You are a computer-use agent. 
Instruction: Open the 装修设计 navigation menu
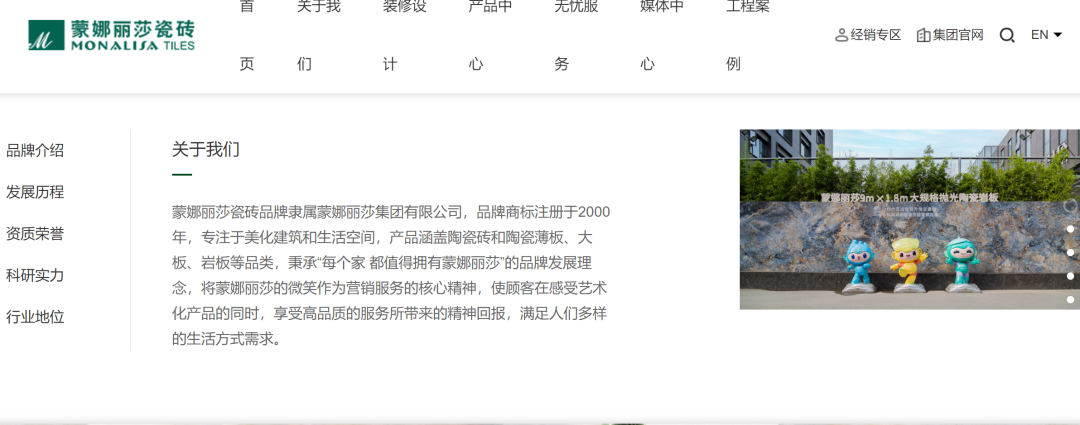(x=405, y=35)
